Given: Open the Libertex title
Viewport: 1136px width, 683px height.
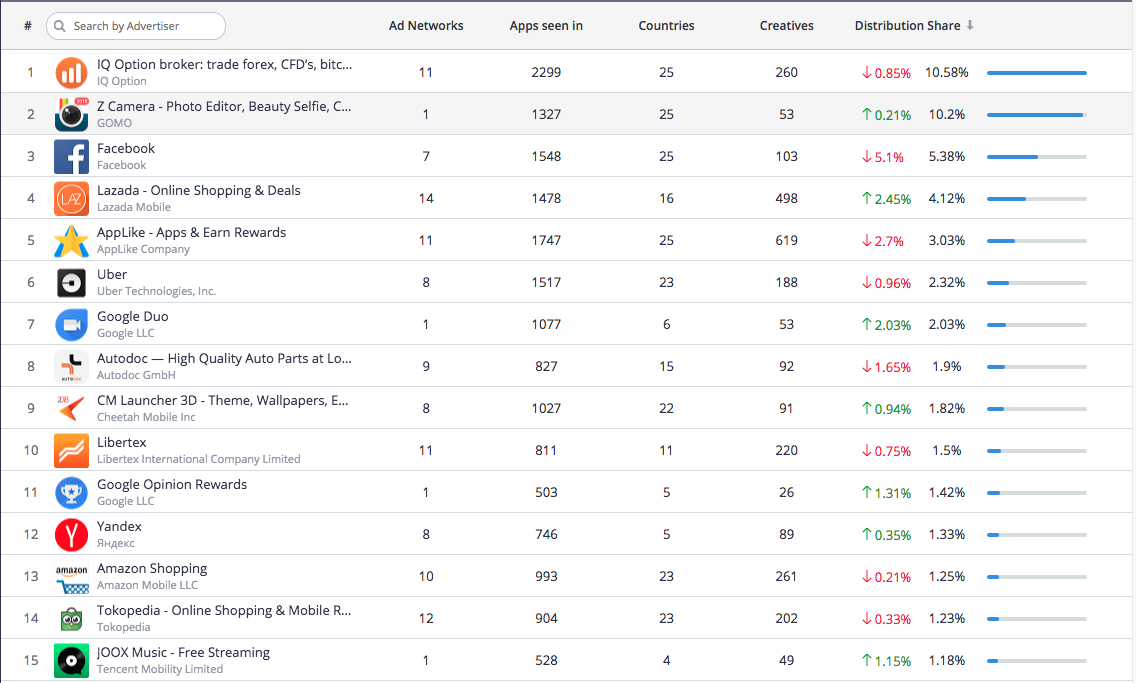Looking at the screenshot, I should pyautogui.click(x=122, y=443).
